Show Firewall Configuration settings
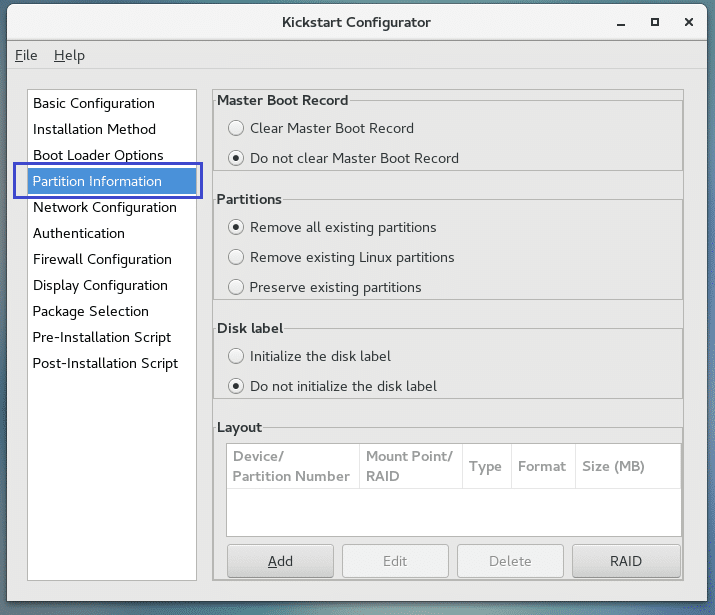 102,259
